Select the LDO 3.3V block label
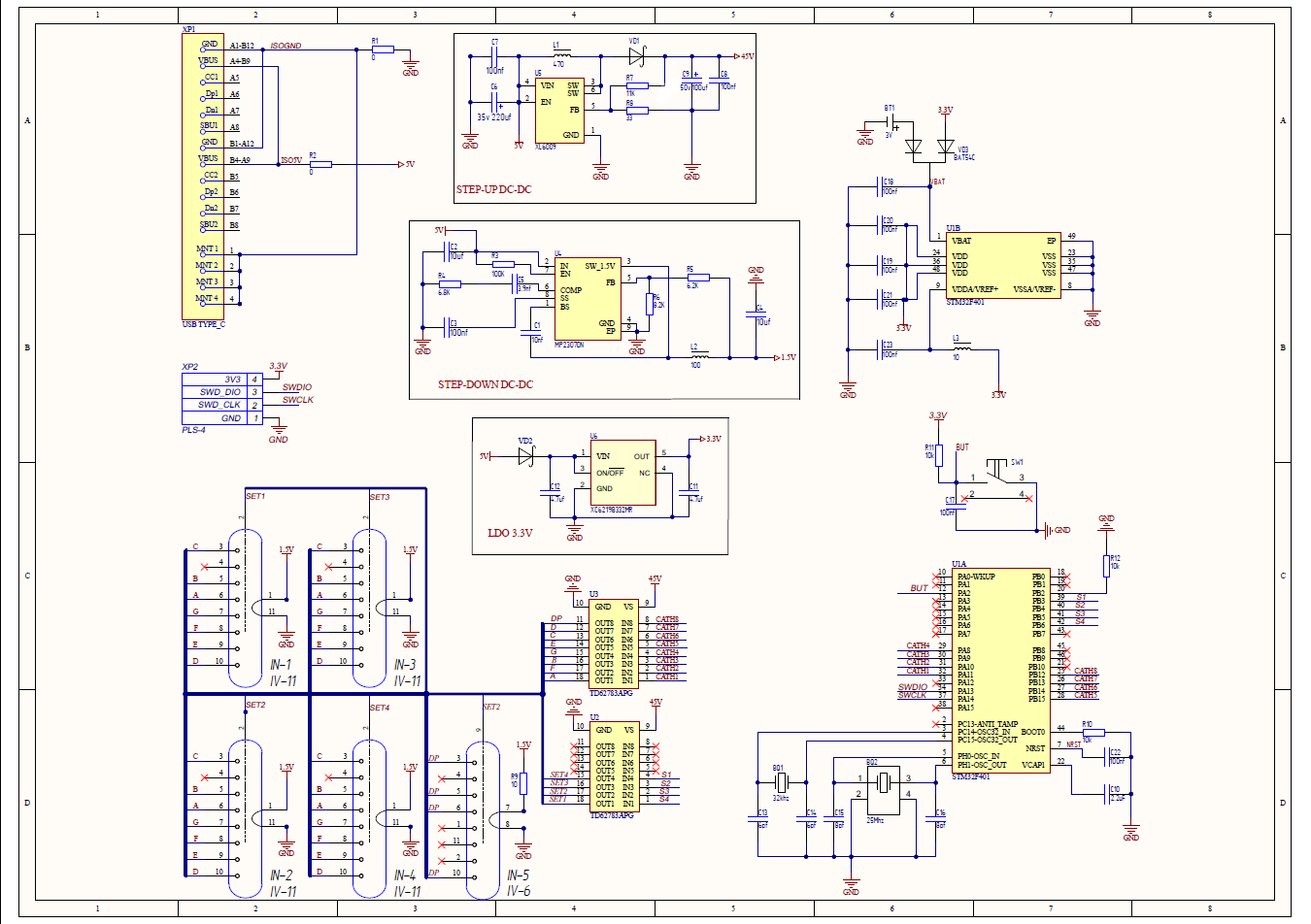The width and height of the screenshot is (1311, 924). pos(510,533)
